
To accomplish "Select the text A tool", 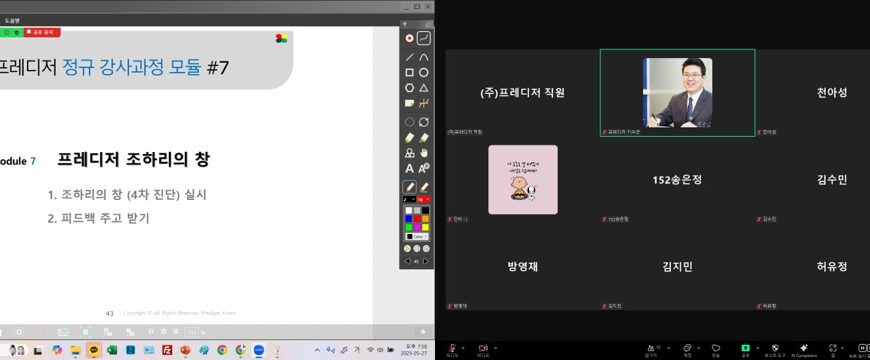I will pyautogui.click(x=409, y=168).
